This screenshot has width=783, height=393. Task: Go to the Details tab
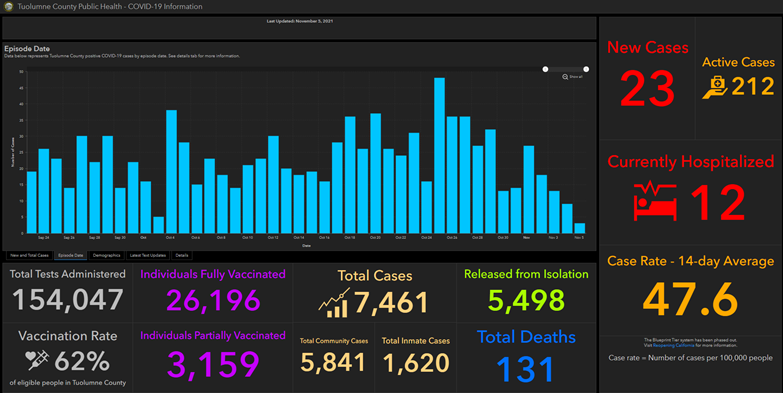(x=182, y=255)
